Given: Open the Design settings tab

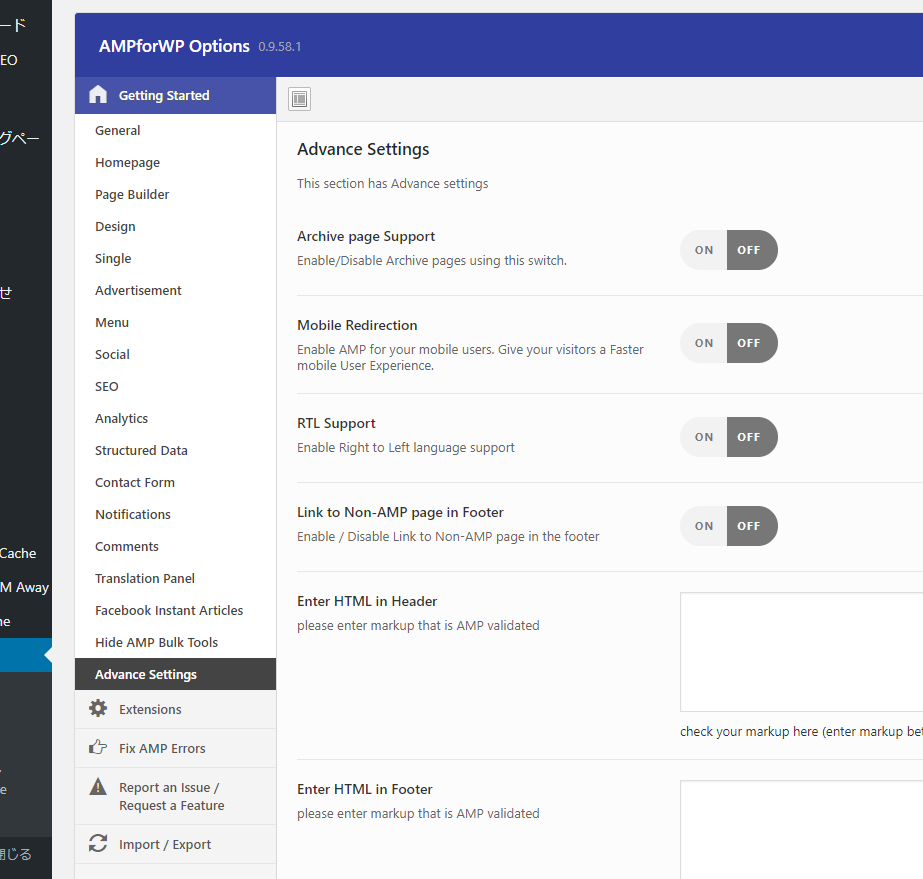Looking at the screenshot, I should [175, 227].
